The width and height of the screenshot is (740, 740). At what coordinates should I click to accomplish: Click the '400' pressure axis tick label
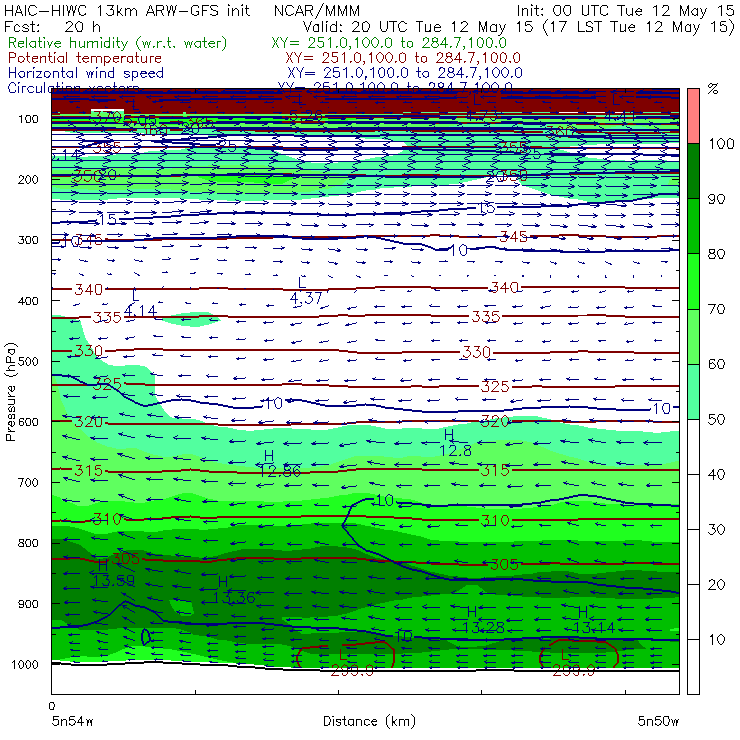(x=27, y=301)
